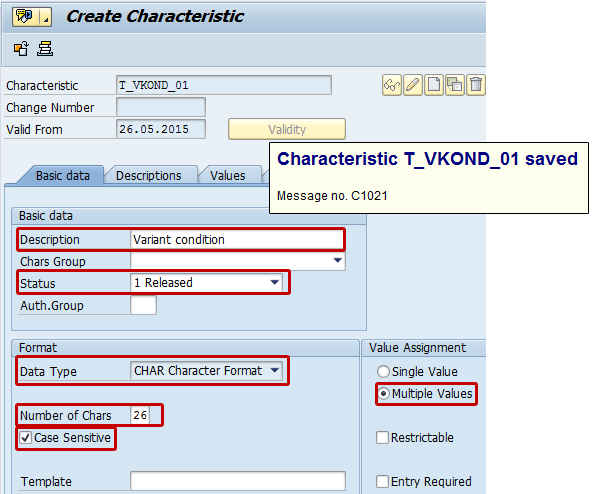Screen dimensions: 600x494
Task: Click the Auth.Group field
Action: coord(143,305)
